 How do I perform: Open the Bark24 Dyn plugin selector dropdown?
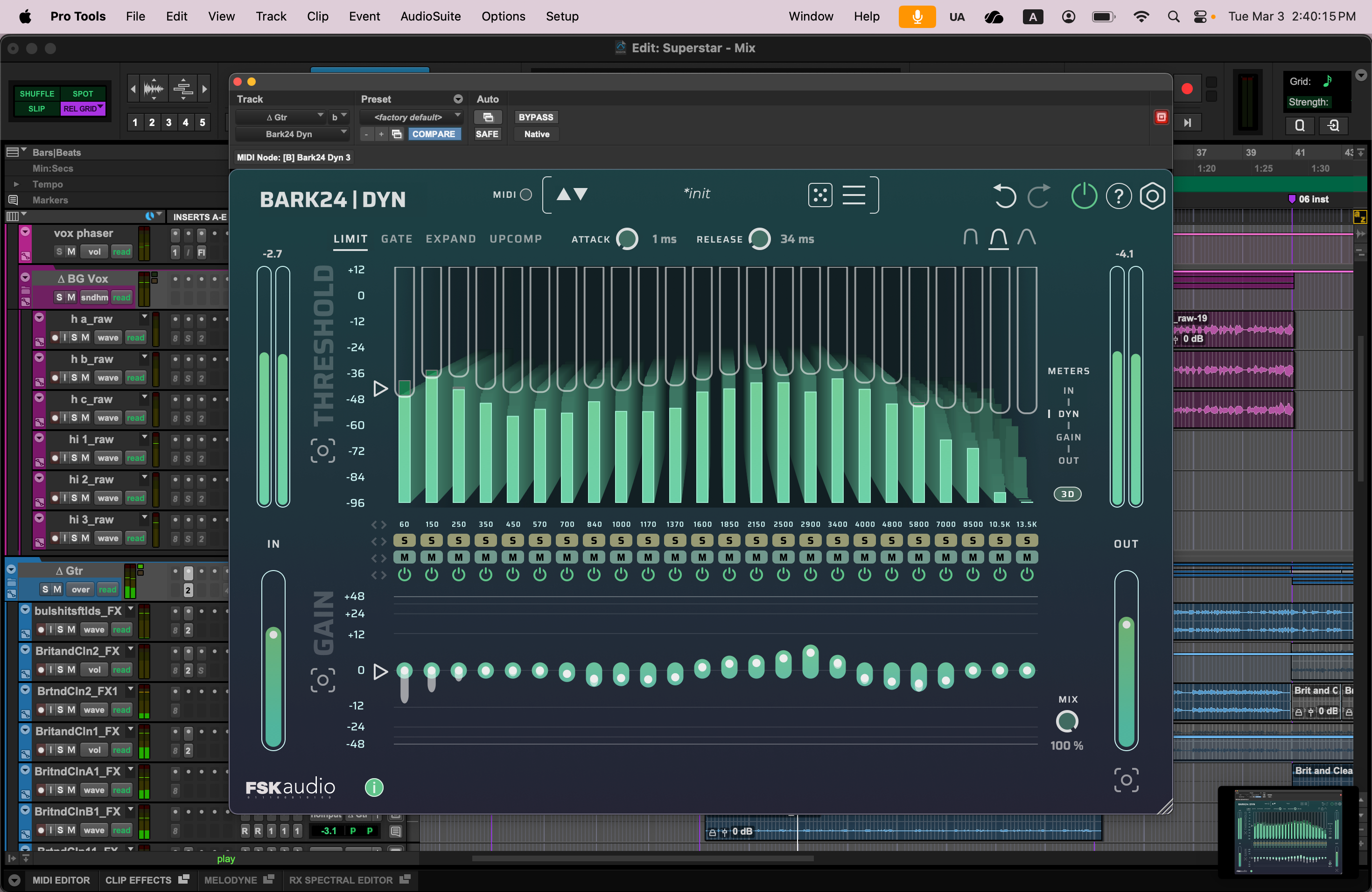[x=292, y=134]
